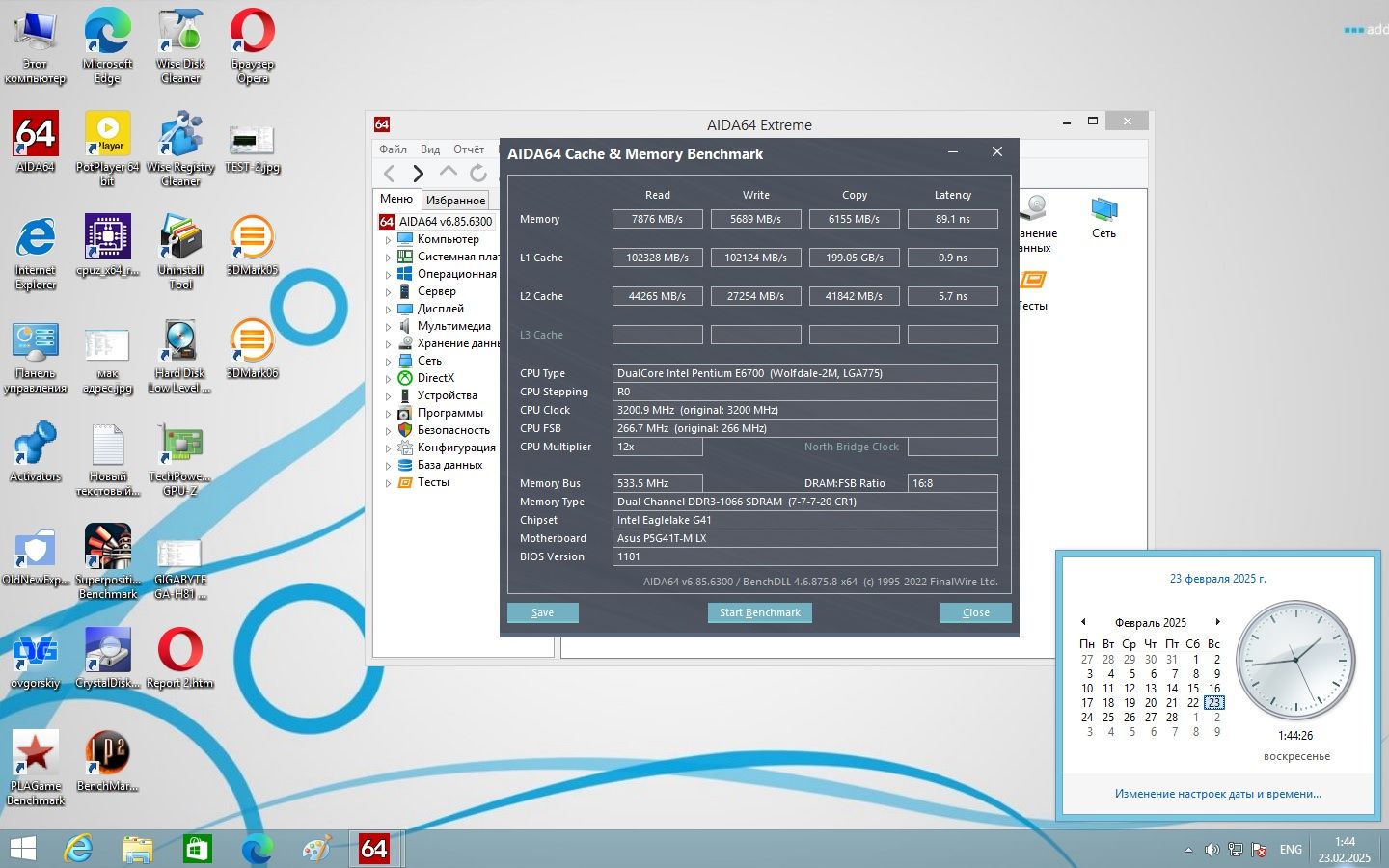Open the Отчёт menu
This screenshot has width=1389, height=868.
[x=469, y=149]
